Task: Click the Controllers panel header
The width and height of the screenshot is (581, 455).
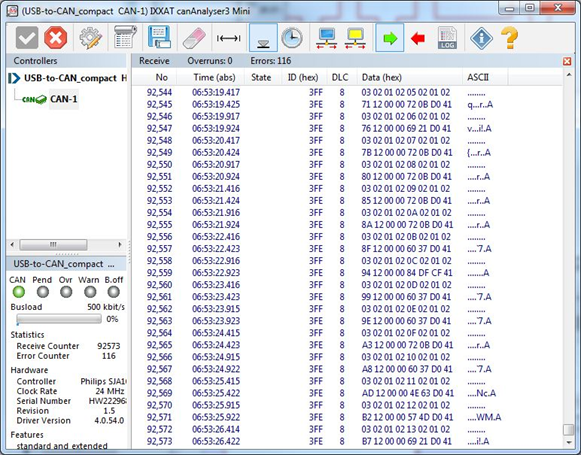Action: 66,61
